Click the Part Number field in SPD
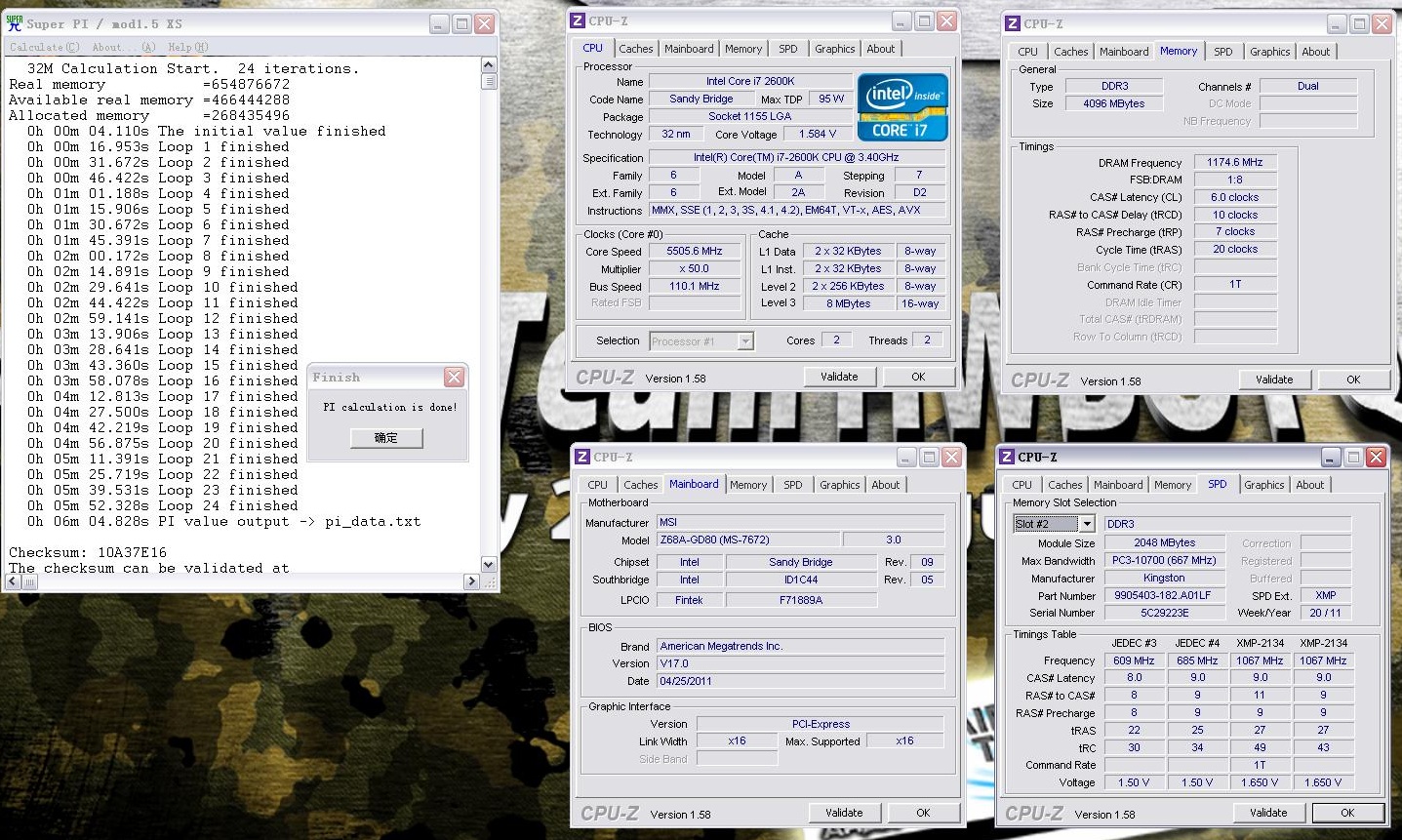The image size is (1402, 840). 1164,595
